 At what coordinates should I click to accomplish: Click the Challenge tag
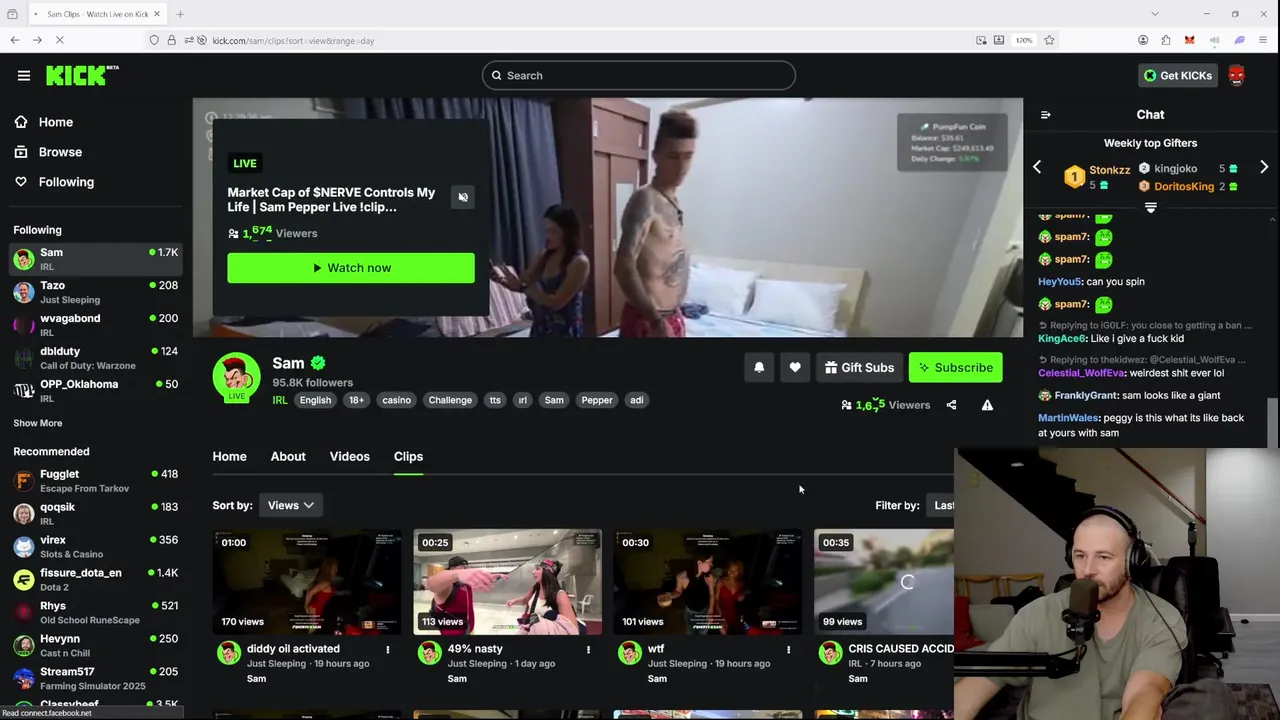tap(450, 400)
